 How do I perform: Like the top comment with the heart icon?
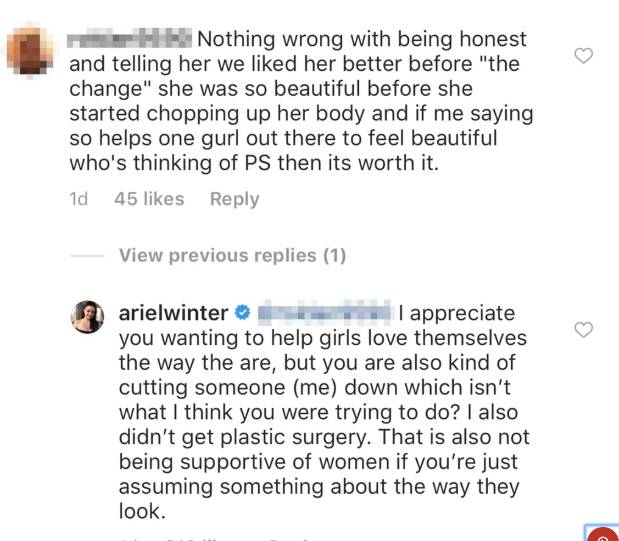[584, 56]
